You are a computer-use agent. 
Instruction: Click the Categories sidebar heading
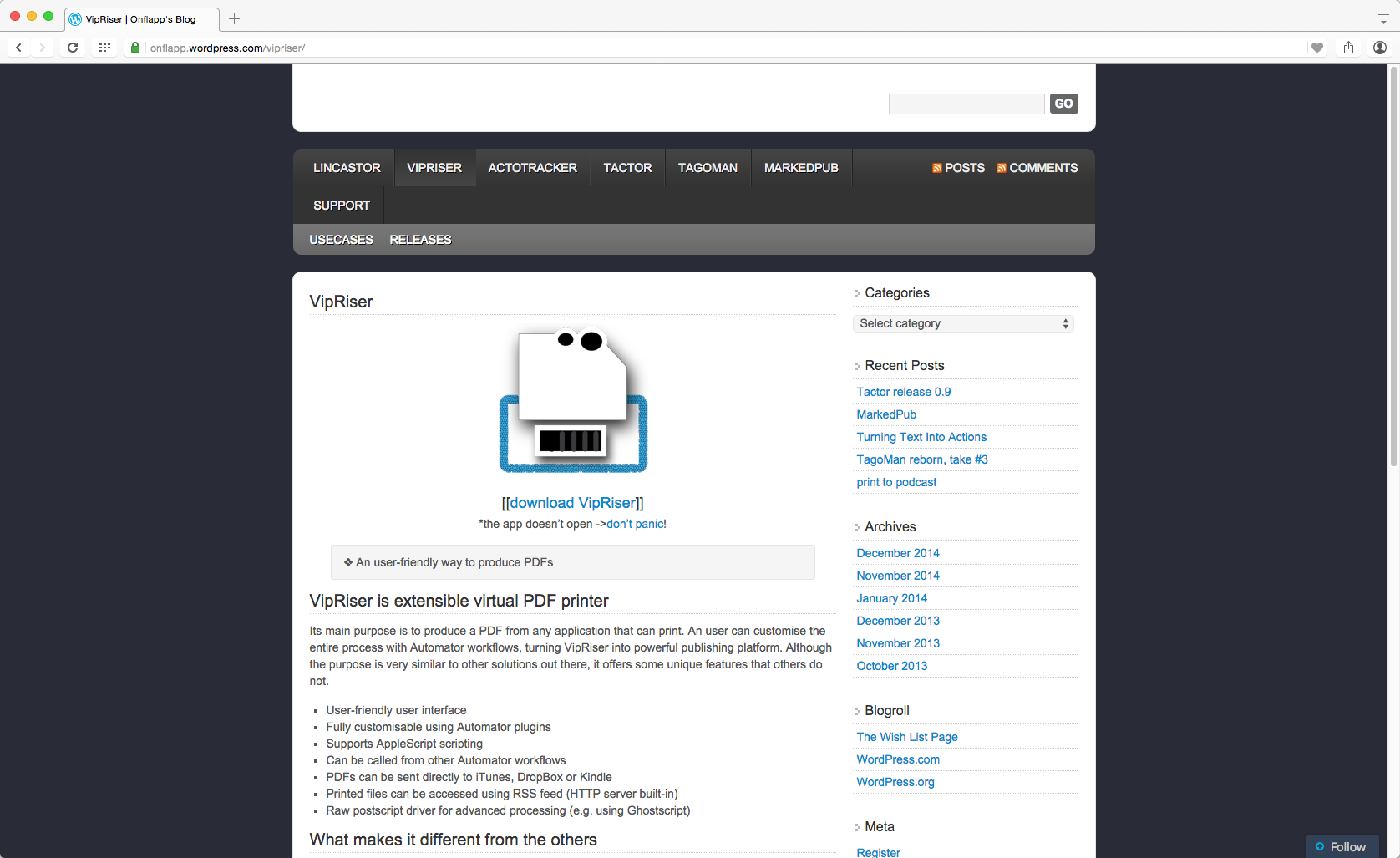click(897, 292)
